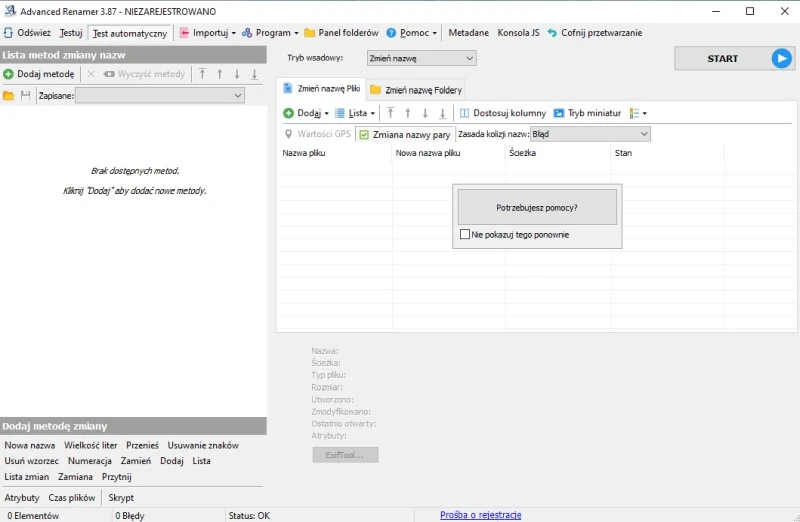Check Nie pokazuj tego ponownie

[465, 235]
